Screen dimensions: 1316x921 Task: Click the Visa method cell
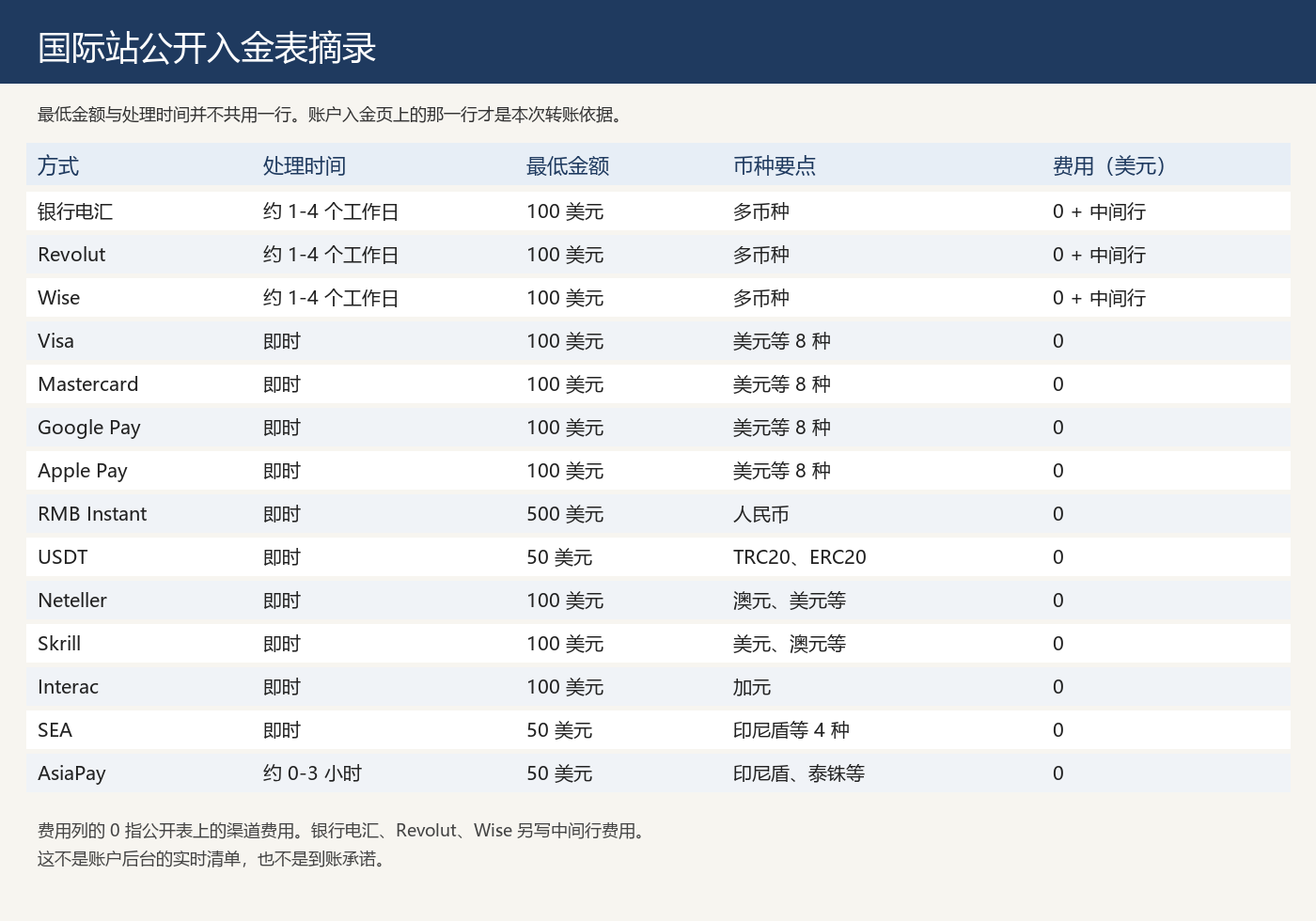pyautogui.click(x=55, y=341)
